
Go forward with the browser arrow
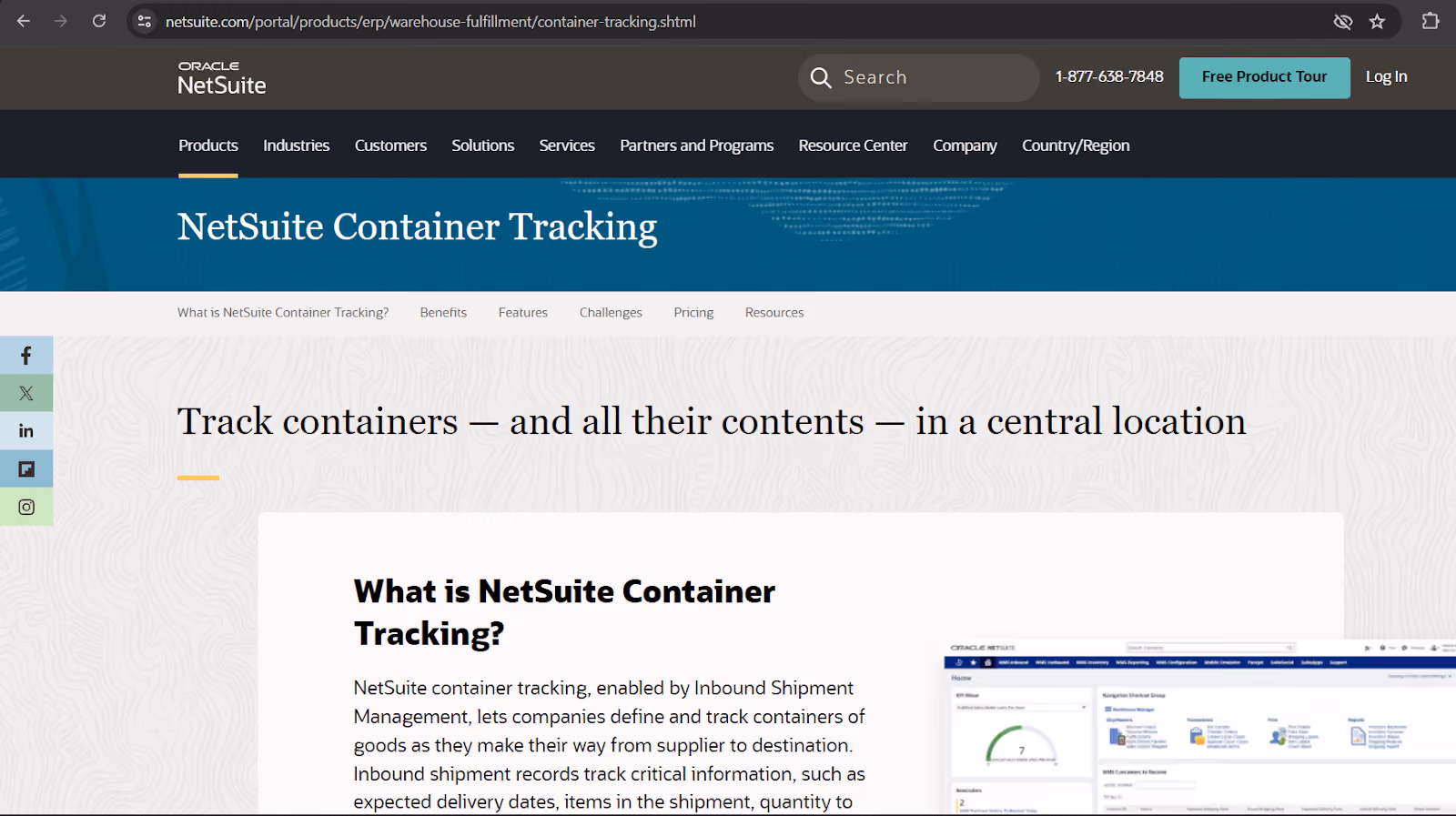tap(61, 21)
